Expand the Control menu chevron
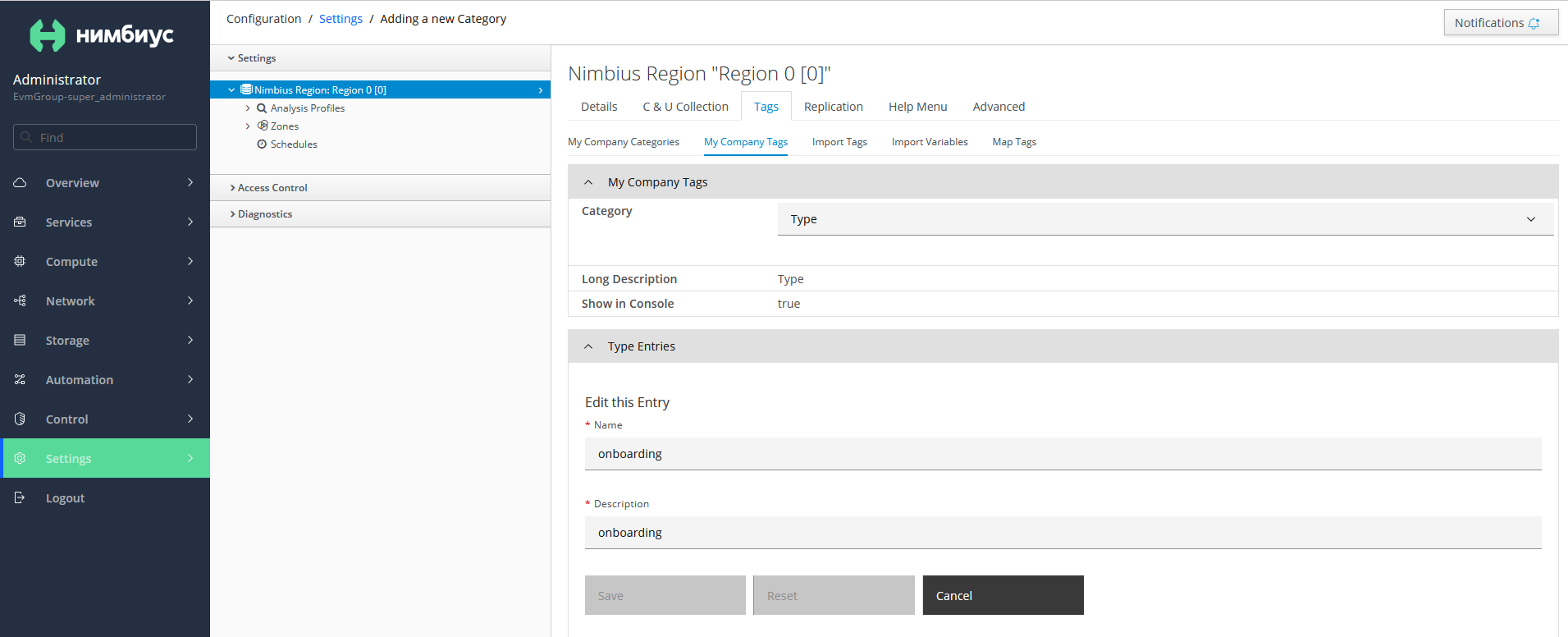Screen dimensions: 1568x637 pos(190,419)
